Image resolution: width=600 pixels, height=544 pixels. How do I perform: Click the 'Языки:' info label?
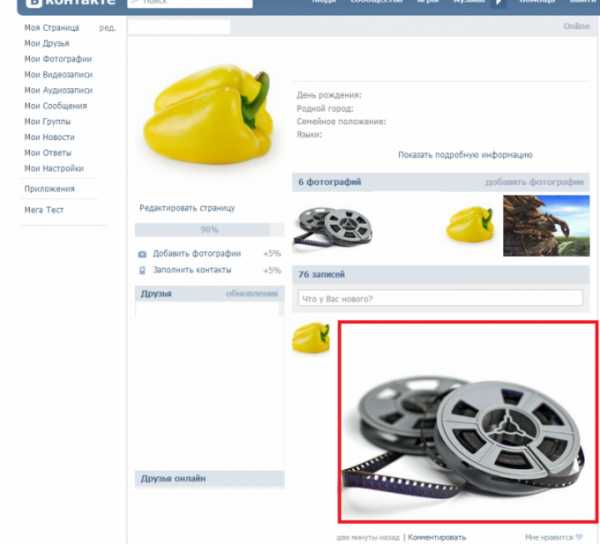(309, 134)
